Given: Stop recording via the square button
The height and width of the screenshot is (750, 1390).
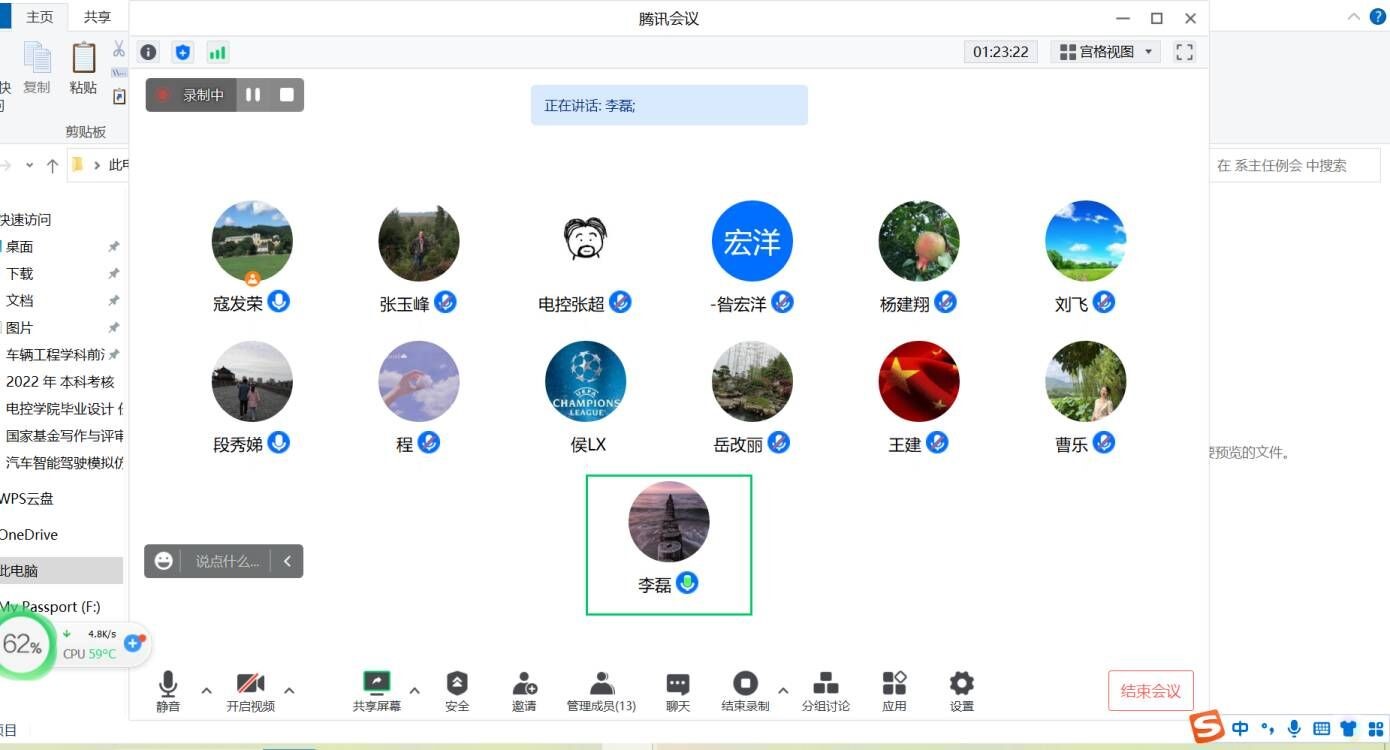Looking at the screenshot, I should coord(287,95).
